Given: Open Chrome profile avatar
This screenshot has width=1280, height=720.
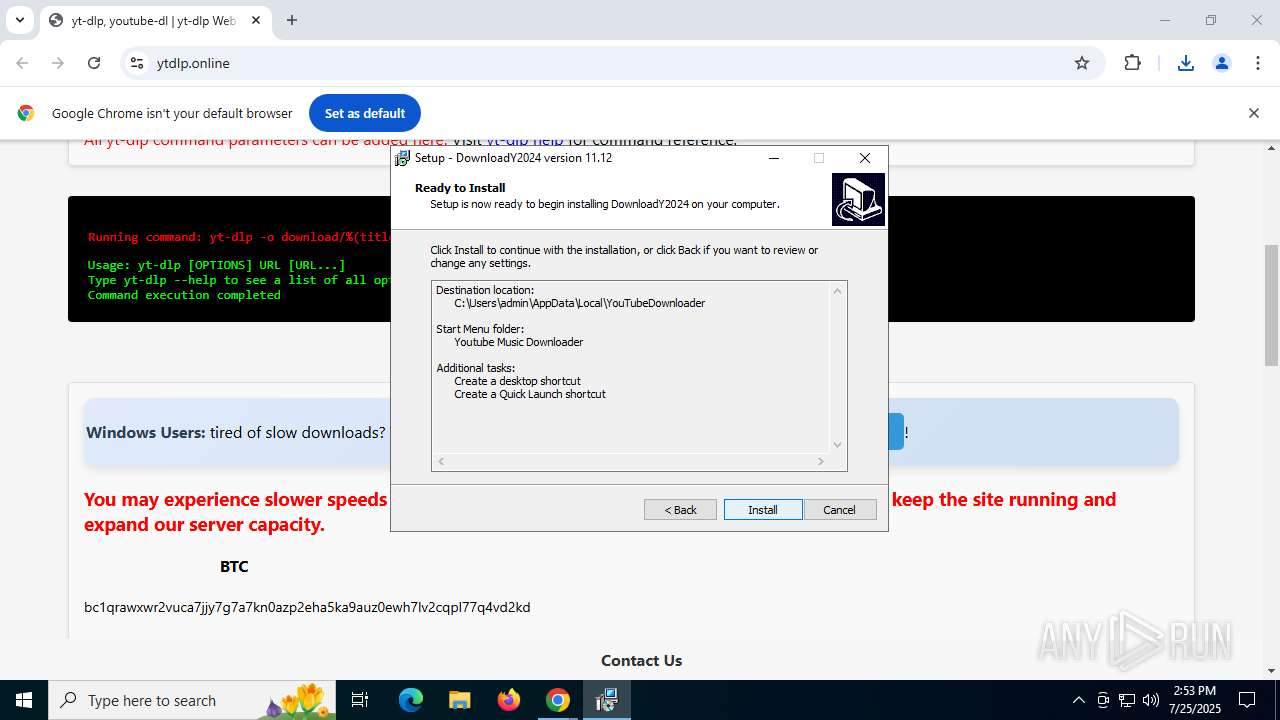Looking at the screenshot, I should [x=1222, y=63].
